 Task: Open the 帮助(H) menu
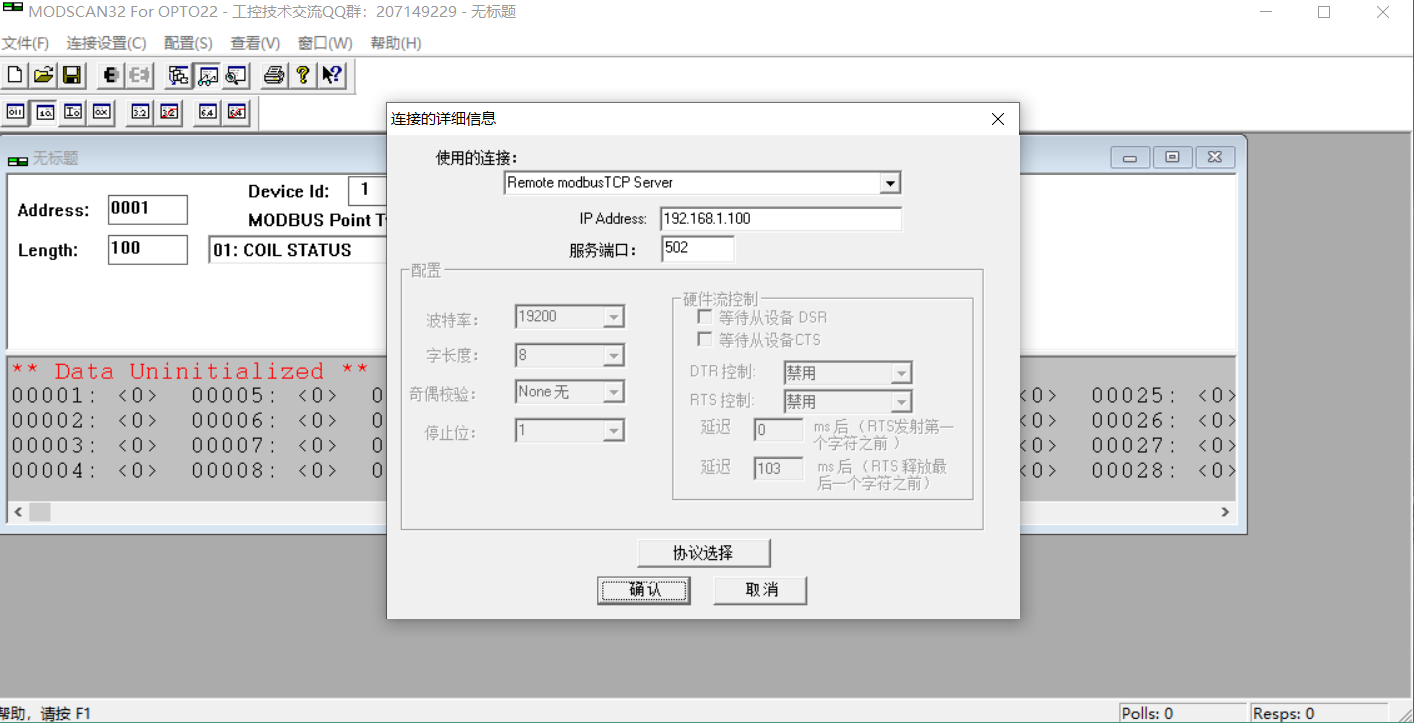(x=396, y=43)
